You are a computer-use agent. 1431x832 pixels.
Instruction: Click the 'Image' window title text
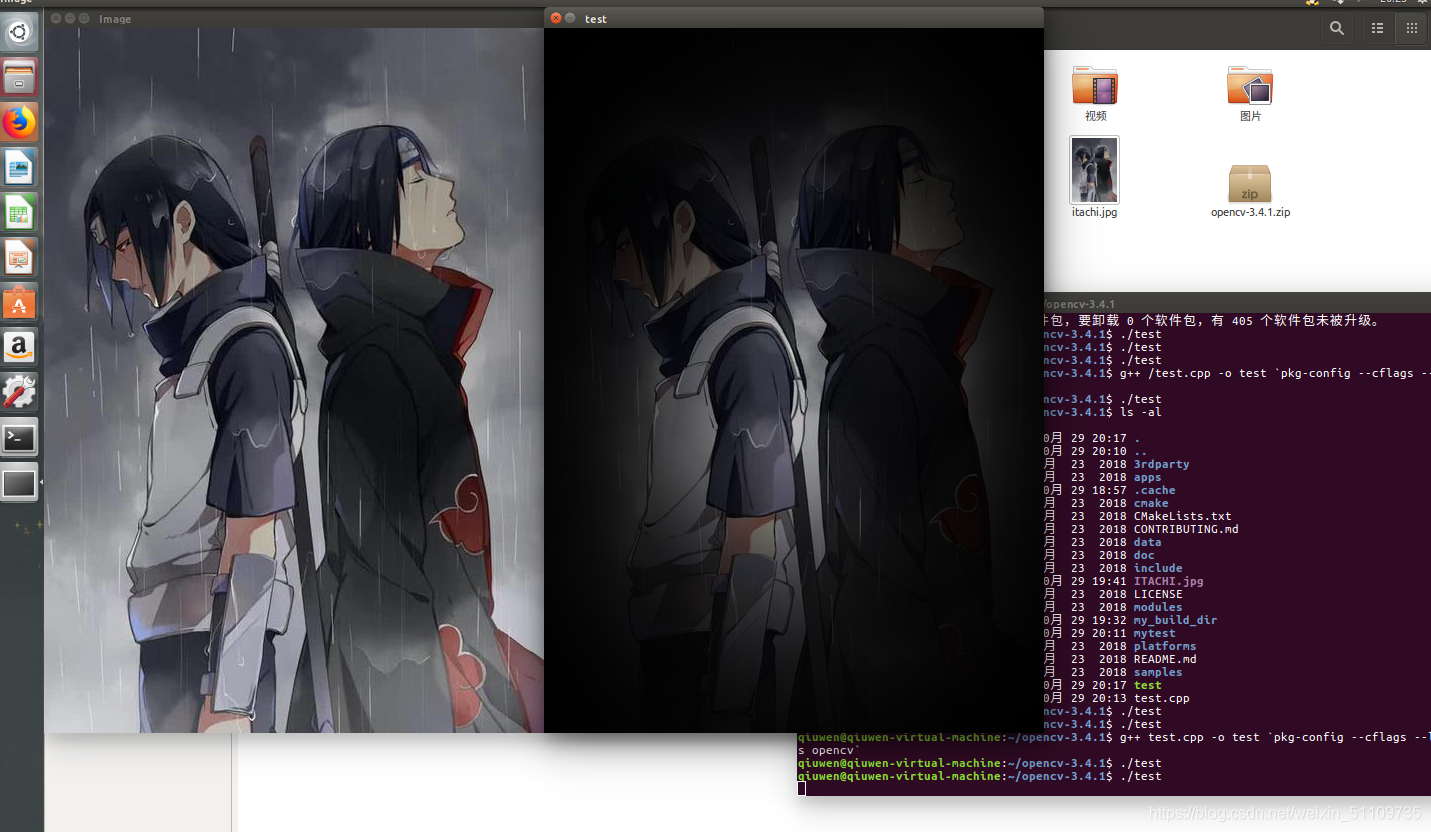pyautogui.click(x=115, y=19)
